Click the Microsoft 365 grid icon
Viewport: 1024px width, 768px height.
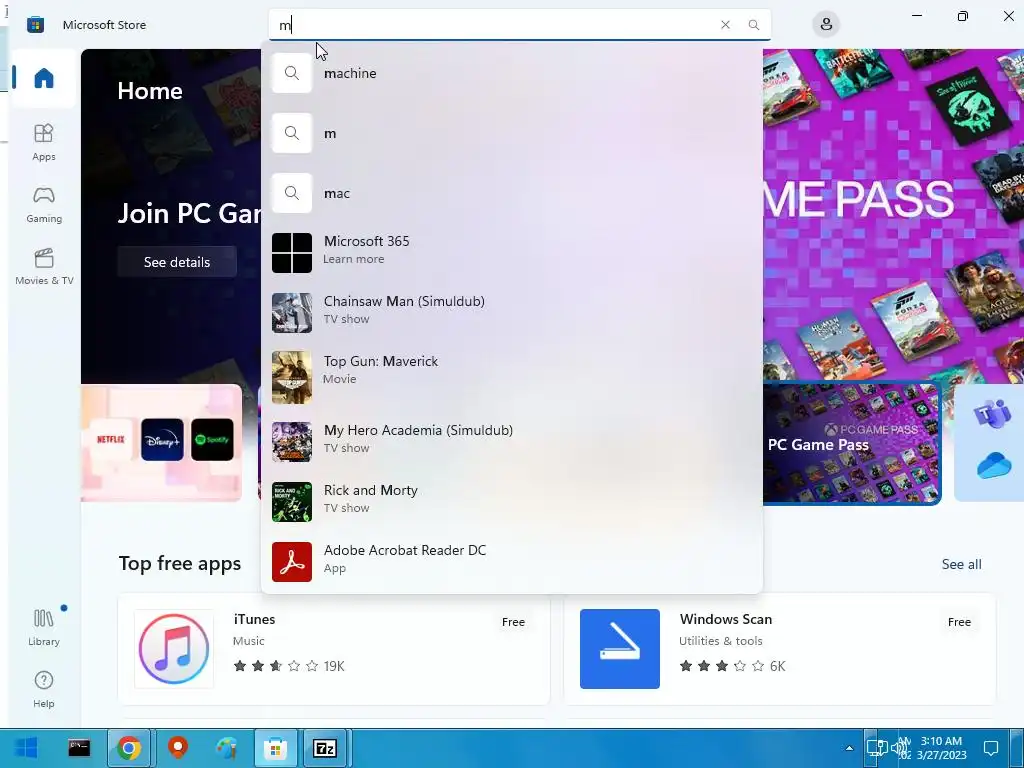[292, 253]
